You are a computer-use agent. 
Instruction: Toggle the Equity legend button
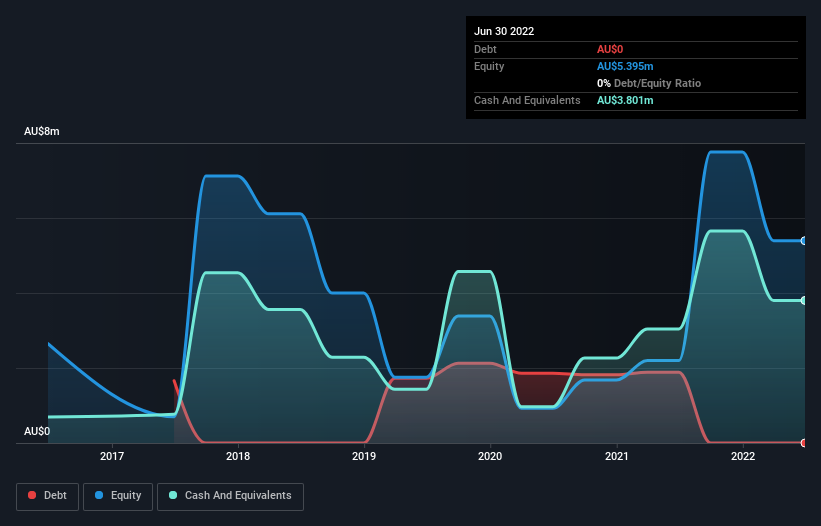[x=118, y=496]
